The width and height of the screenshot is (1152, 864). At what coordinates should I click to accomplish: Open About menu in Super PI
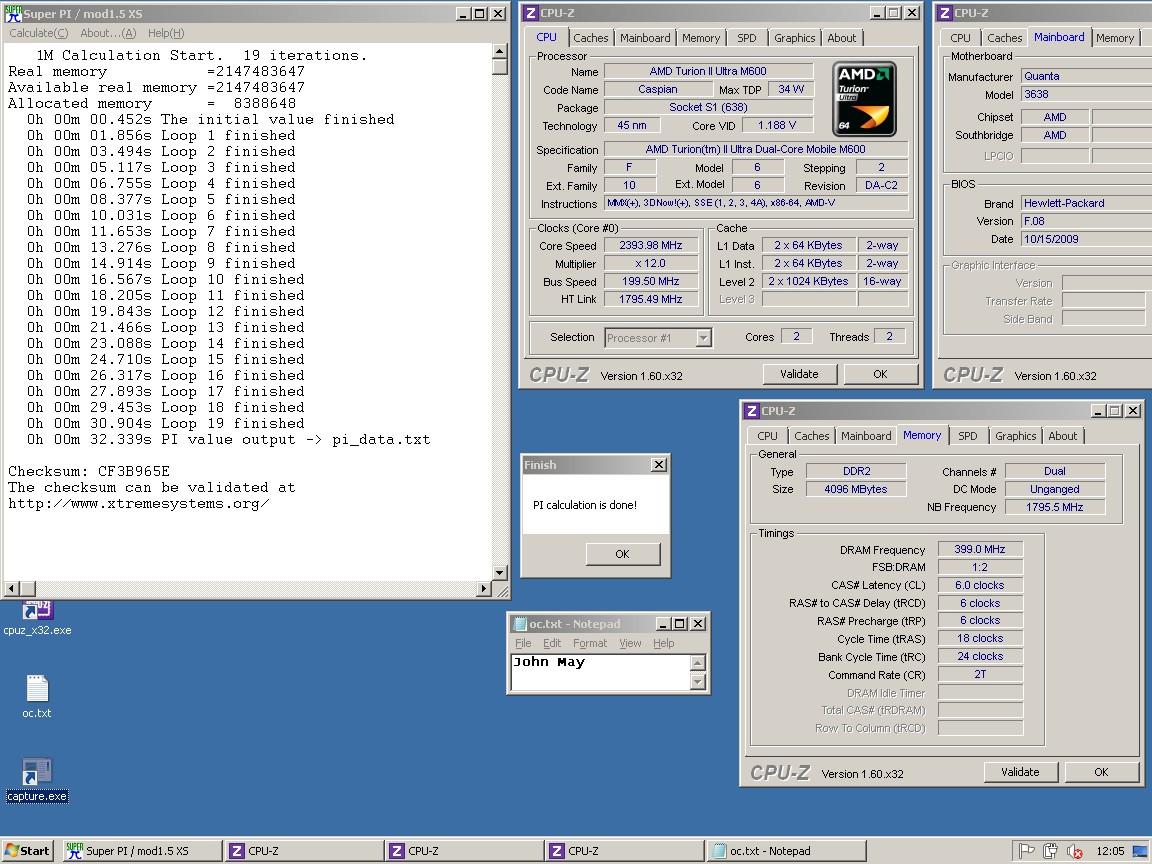click(x=108, y=33)
